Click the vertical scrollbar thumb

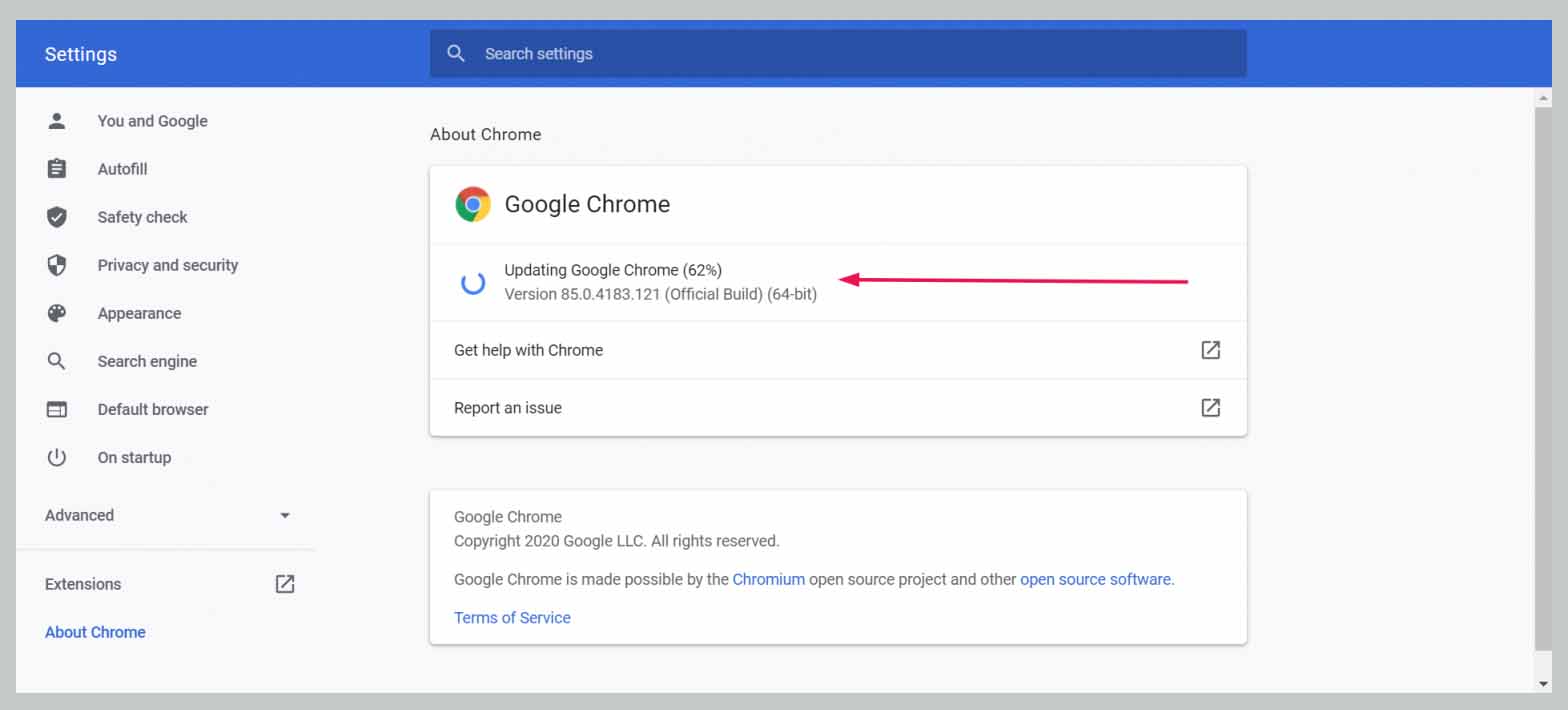[1544, 378]
